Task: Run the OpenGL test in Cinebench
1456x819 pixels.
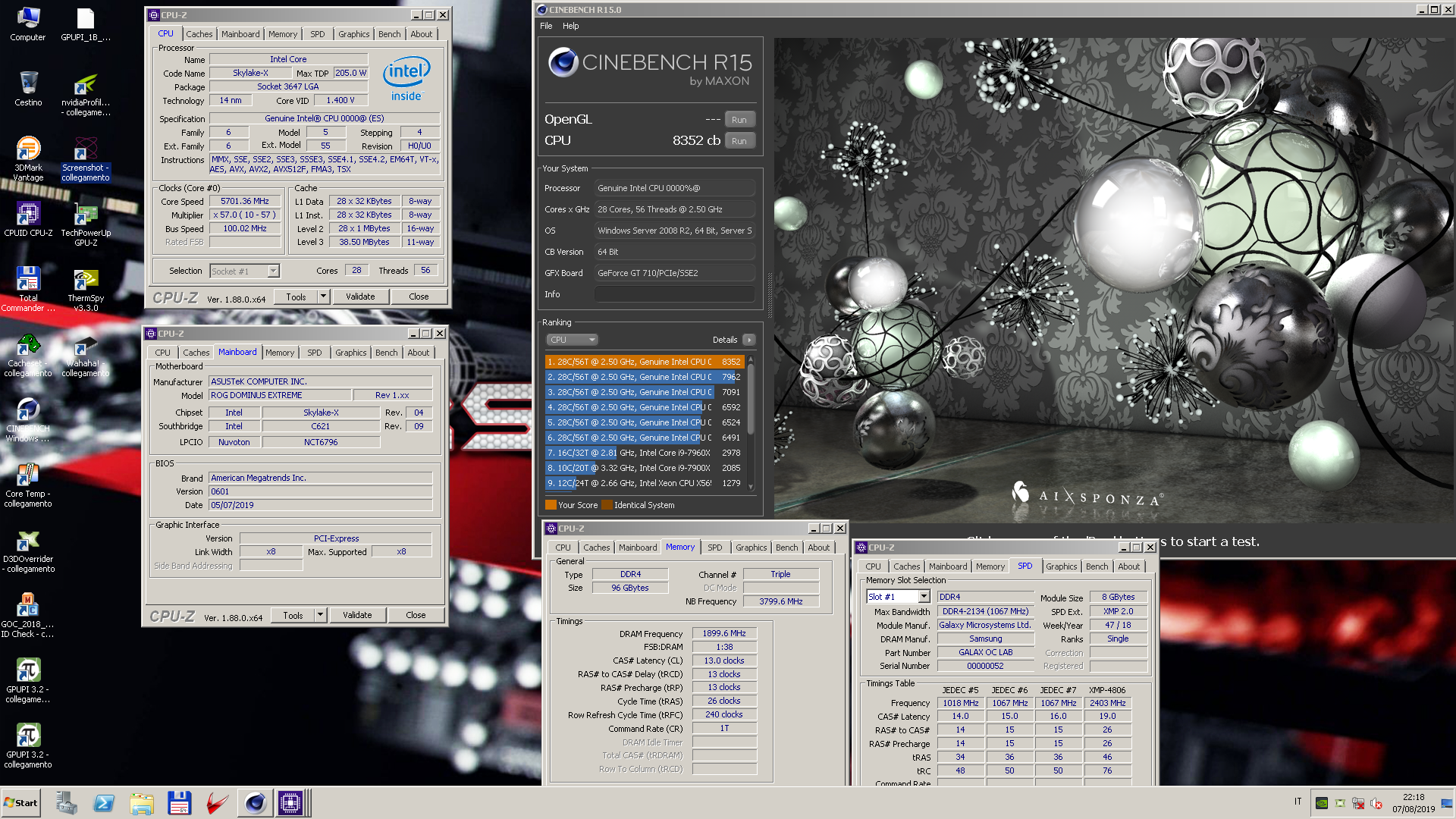Action: click(739, 120)
